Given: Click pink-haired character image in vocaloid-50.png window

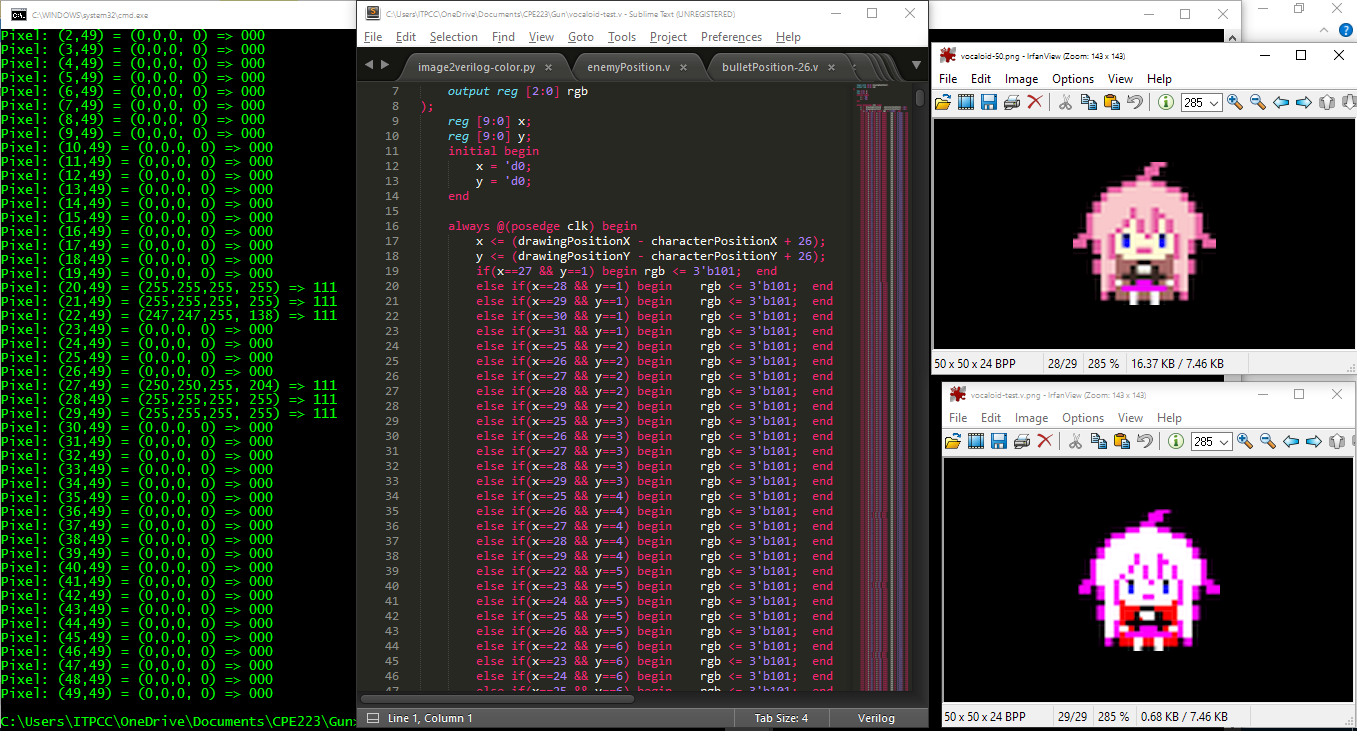Looking at the screenshot, I should pyautogui.click(x=1143, y=232).
